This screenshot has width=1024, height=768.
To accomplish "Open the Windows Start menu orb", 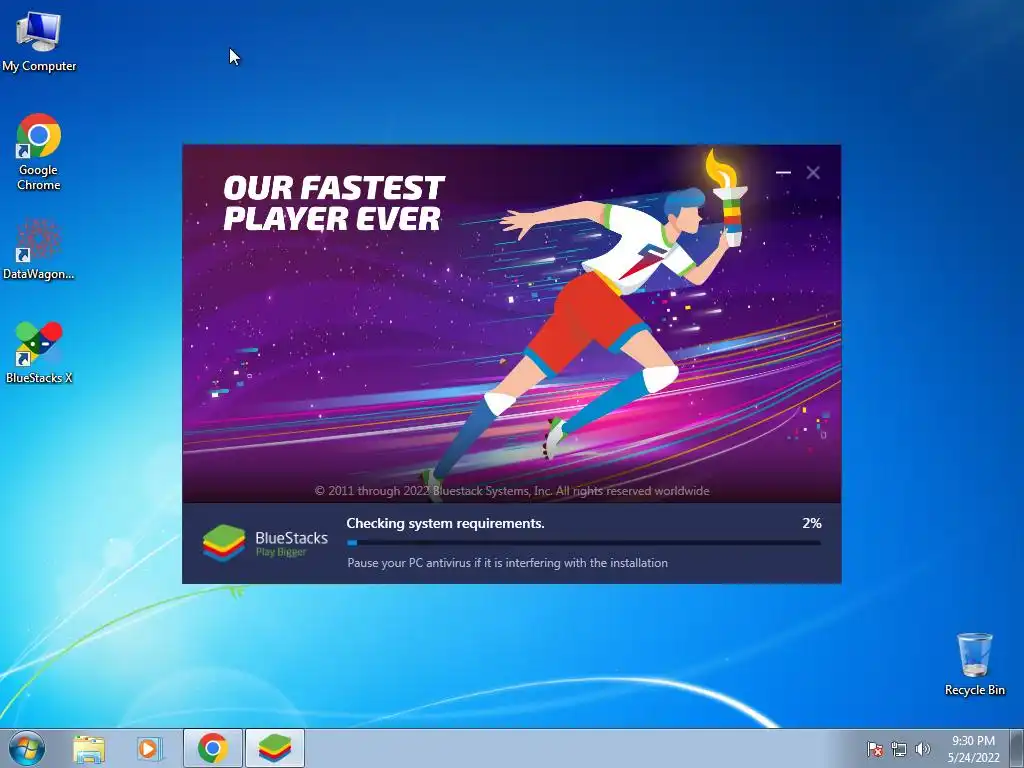I will coord(27,748).
